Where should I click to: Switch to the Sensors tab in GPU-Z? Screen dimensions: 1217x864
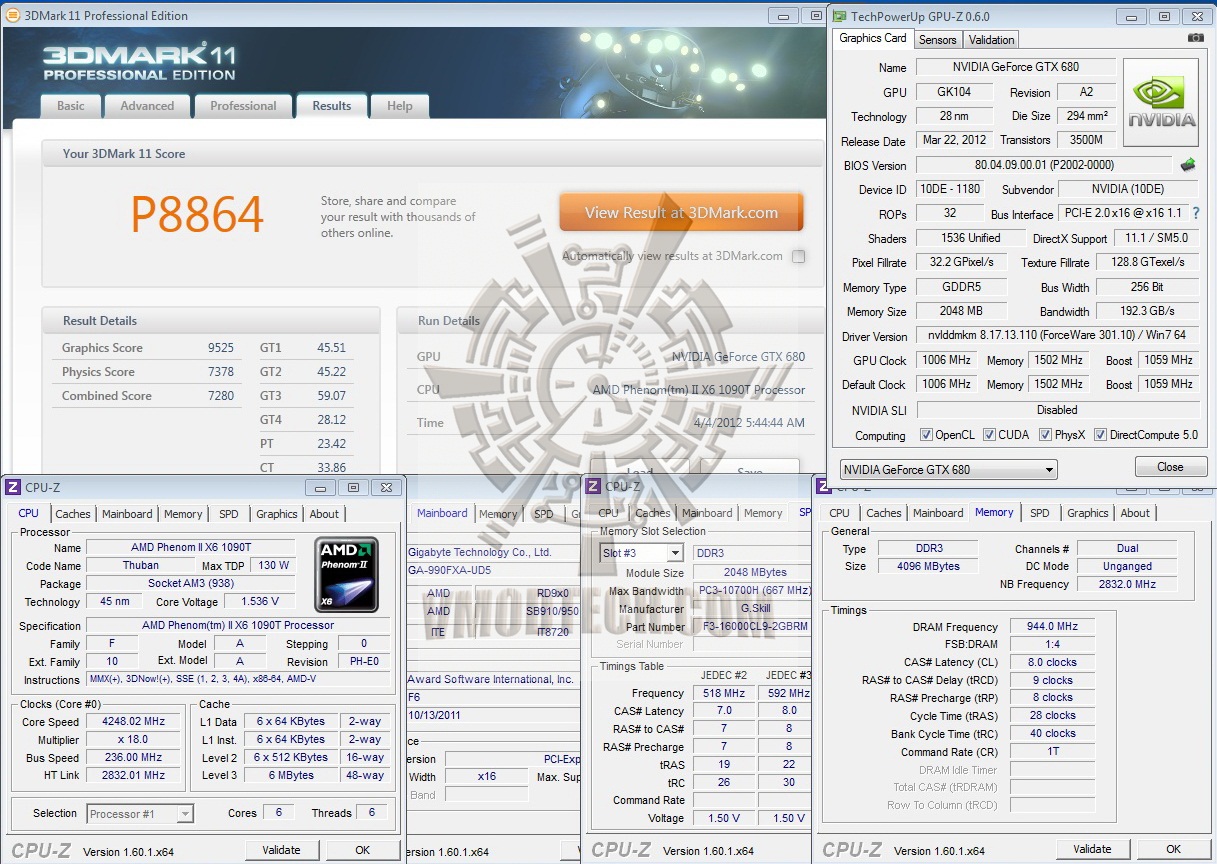point(938,40)
